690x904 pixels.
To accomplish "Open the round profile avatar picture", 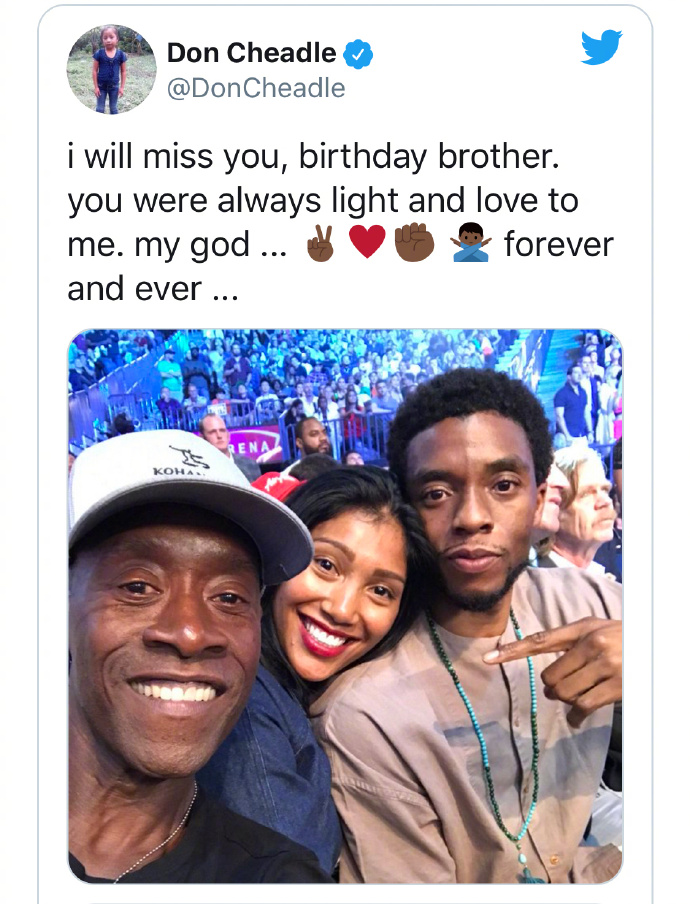I will tap(112, 69).
